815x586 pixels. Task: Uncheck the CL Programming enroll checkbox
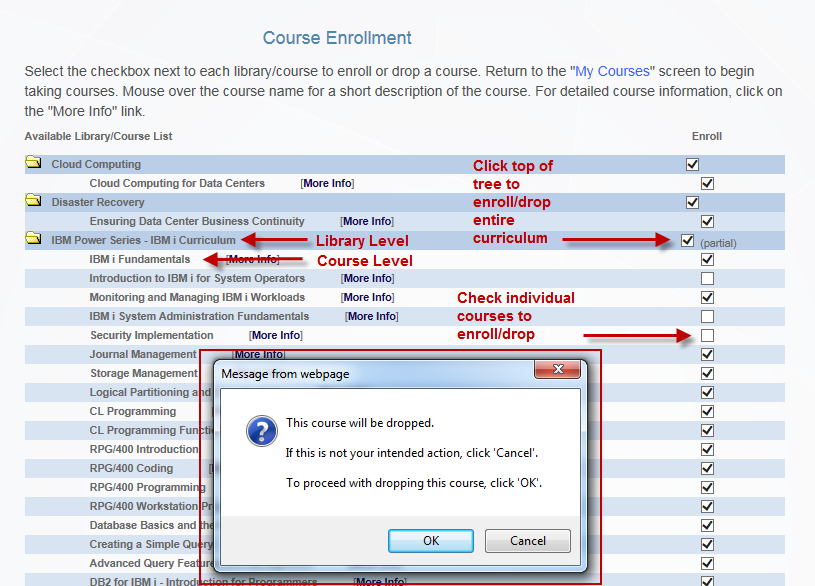click(x=707, y=411)
